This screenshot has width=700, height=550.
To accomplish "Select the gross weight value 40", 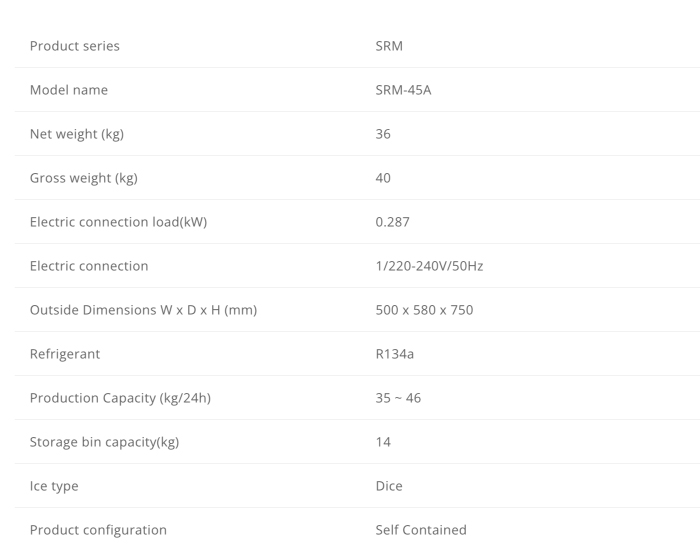I will [x=383, y=178].
